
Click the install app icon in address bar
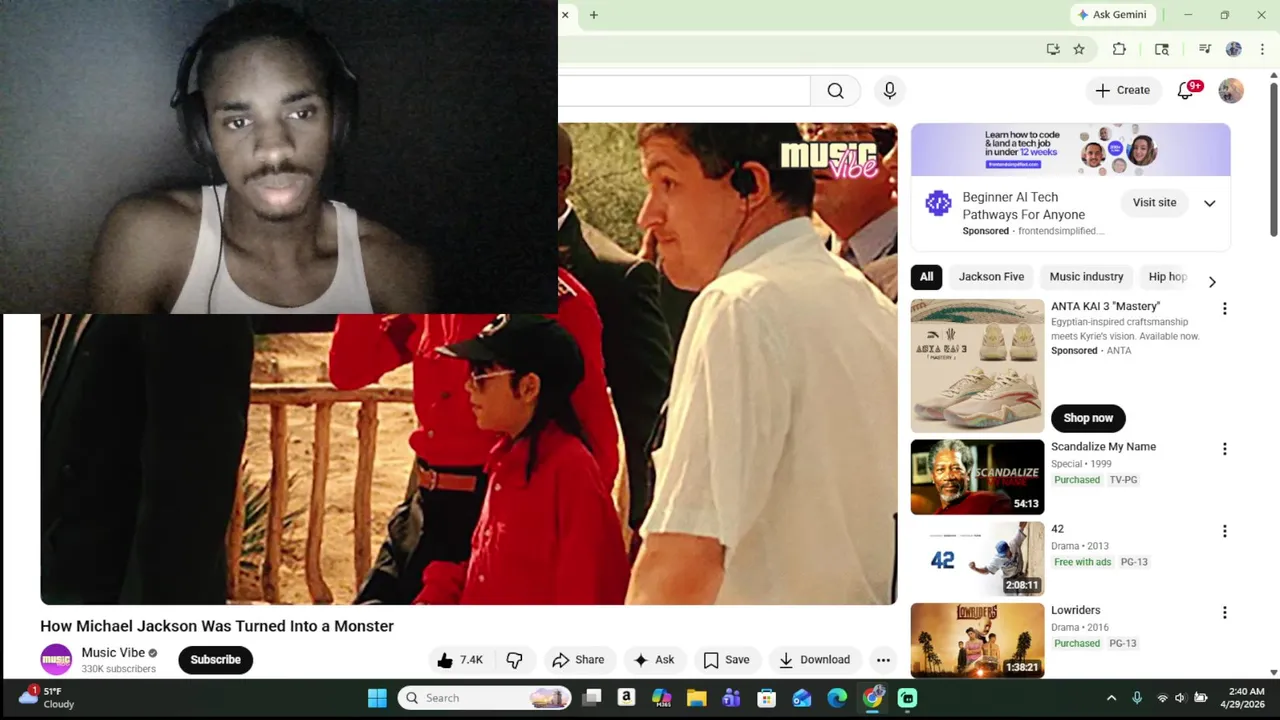pyautogui.click(x=1053, y=49)
